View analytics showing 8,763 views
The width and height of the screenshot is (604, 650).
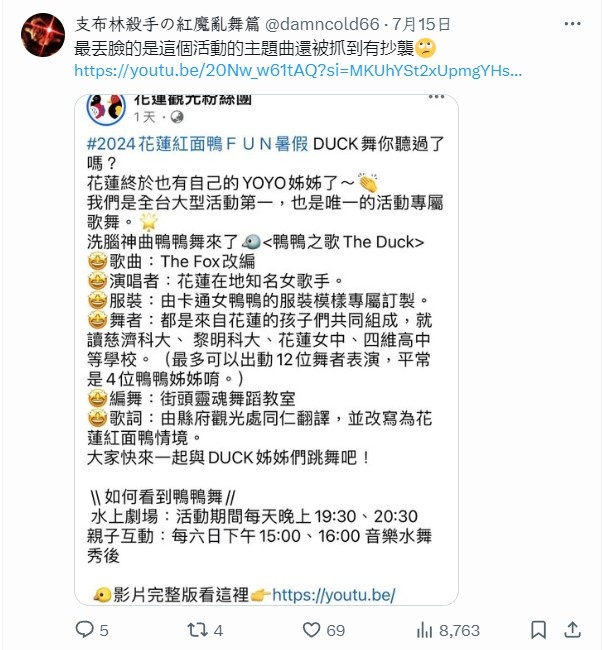point(448,631)
